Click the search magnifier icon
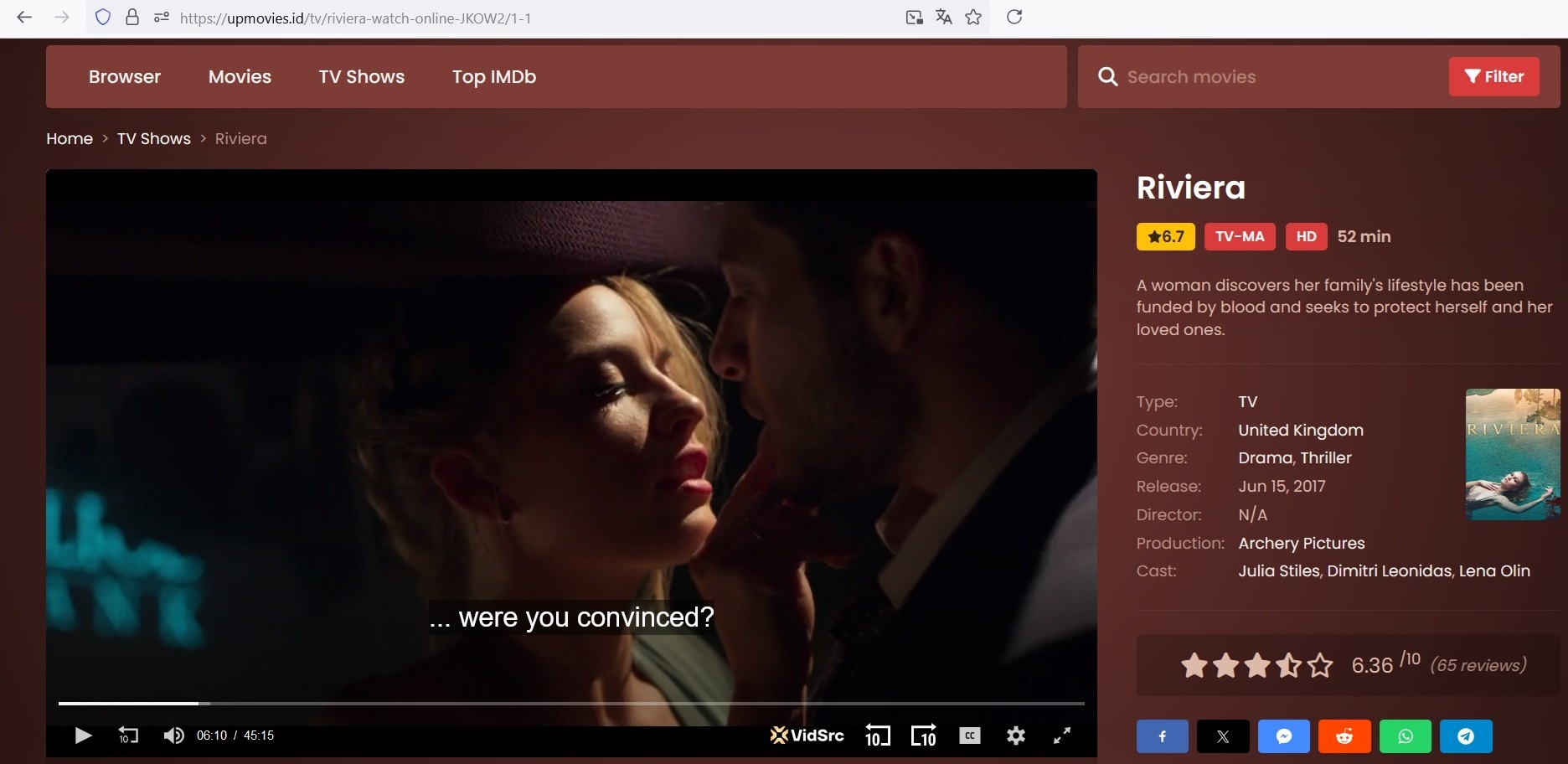The height and width of the screenshot is (764, 1568). pyautogui.click(x=1107, y=77)
